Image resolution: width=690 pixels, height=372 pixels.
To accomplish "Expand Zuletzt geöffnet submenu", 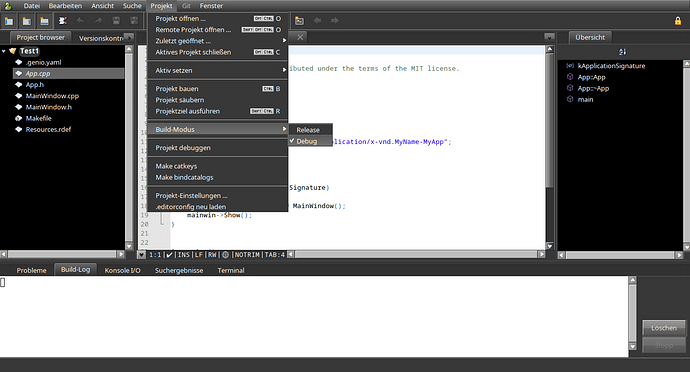I will tap(217, 41).
